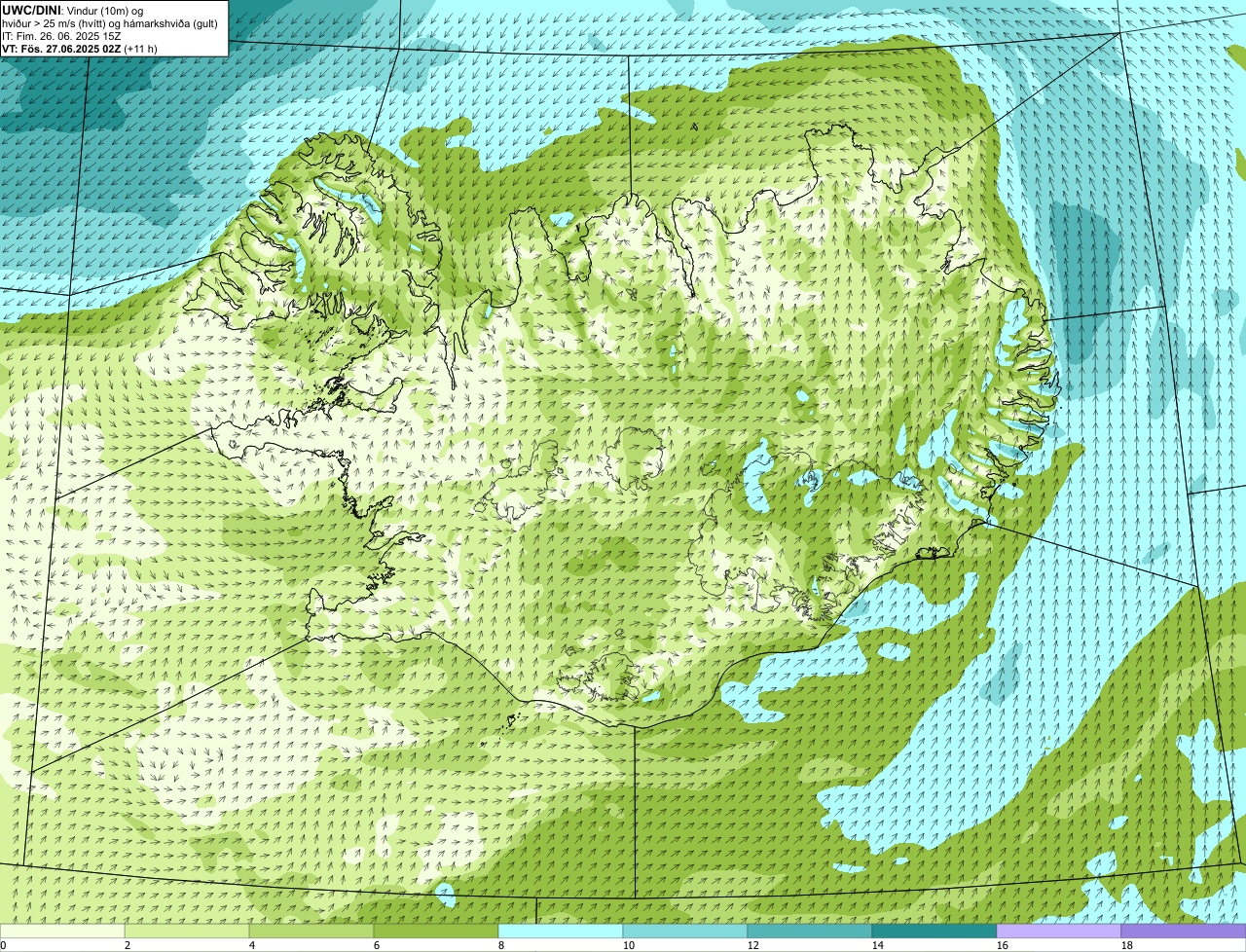Viewport: 1246px width, 952px height.
Task: Click the '10' scale label
Action: [629, 945]
